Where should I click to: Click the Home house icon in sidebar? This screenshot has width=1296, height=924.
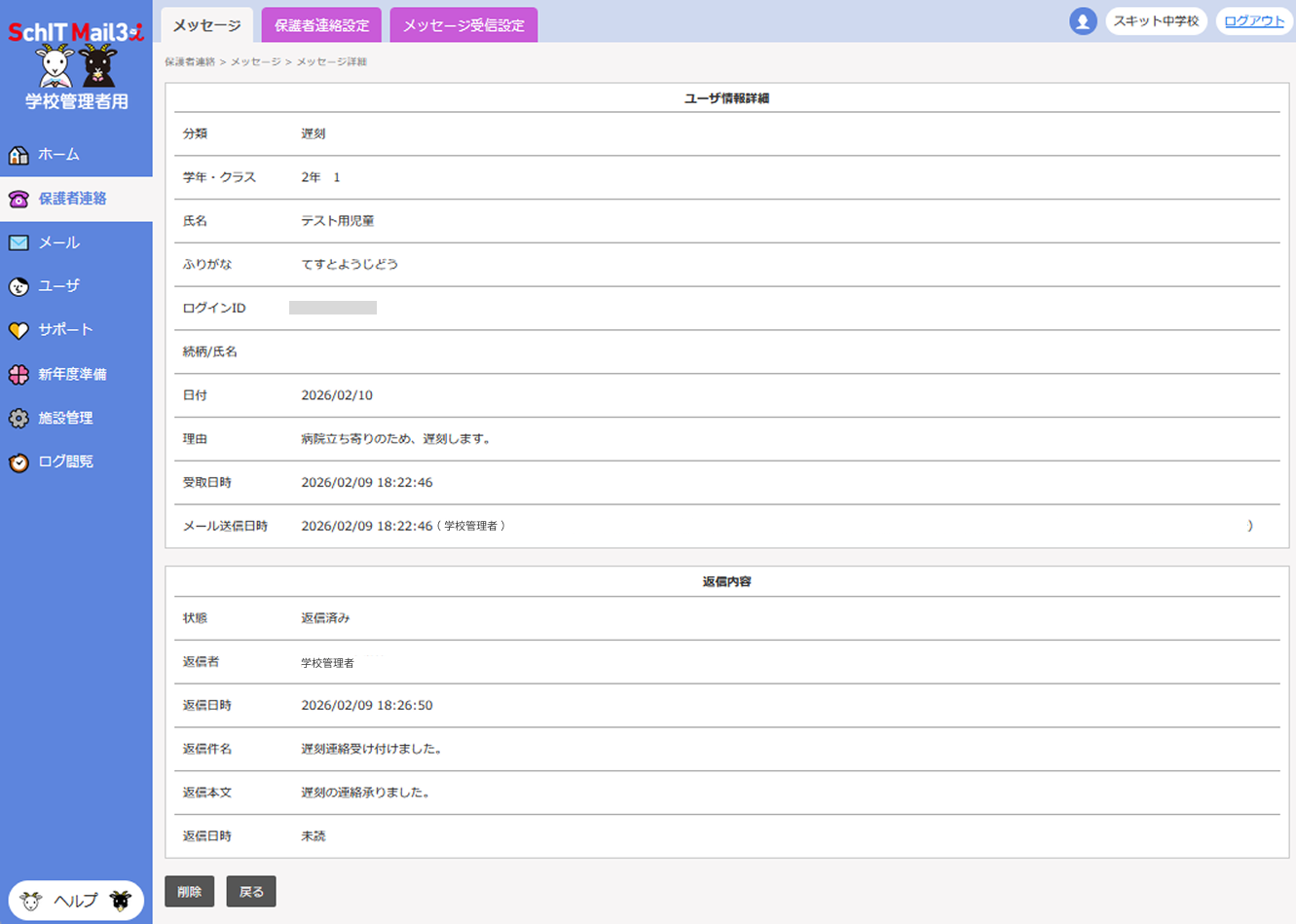point(19,155)
